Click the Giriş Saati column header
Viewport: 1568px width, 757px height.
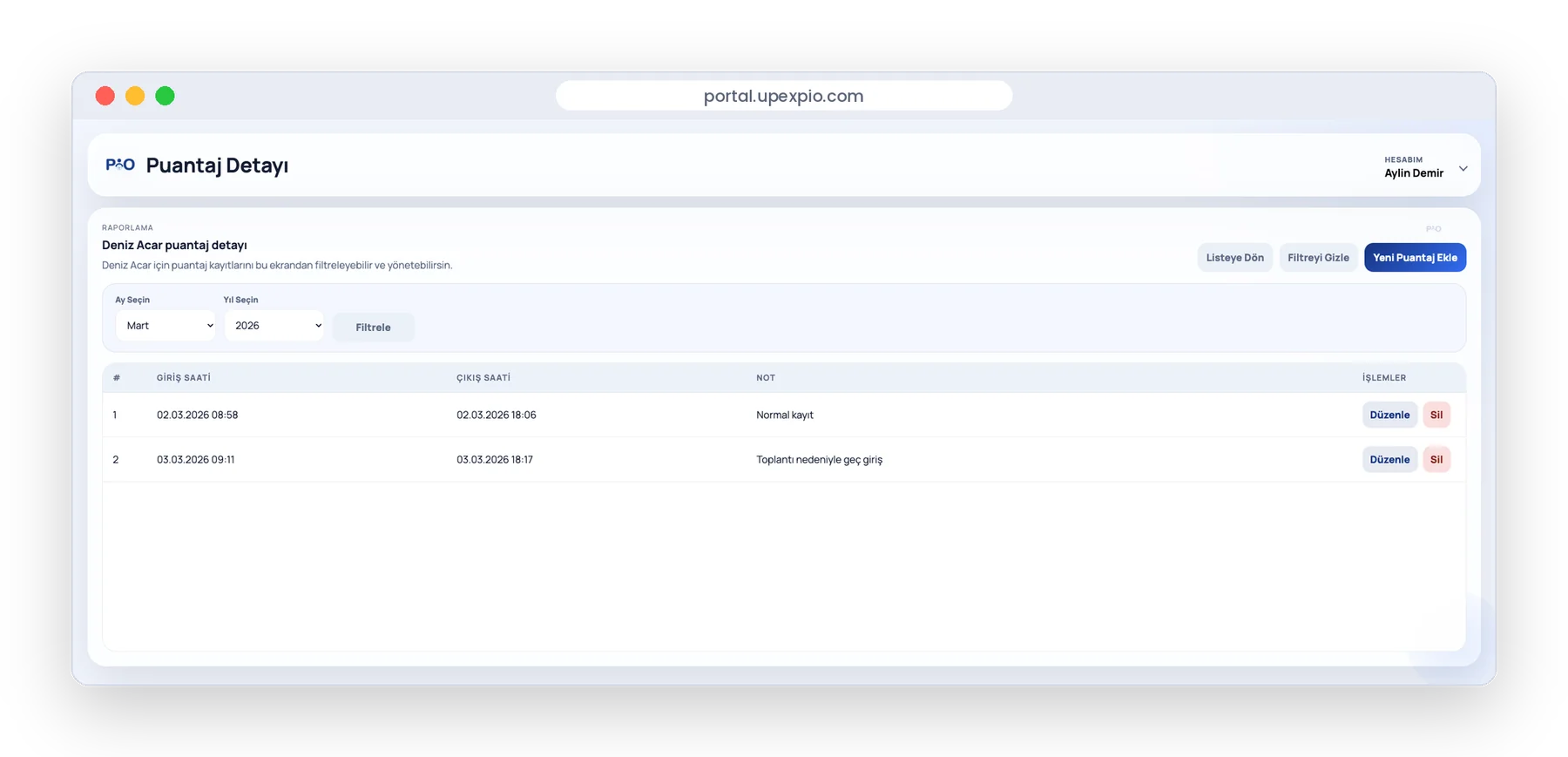pos(184,378)
